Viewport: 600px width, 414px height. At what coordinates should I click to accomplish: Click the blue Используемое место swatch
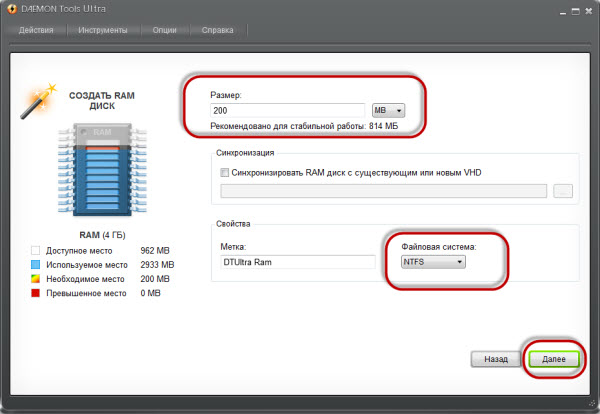[x=35, y=264]
